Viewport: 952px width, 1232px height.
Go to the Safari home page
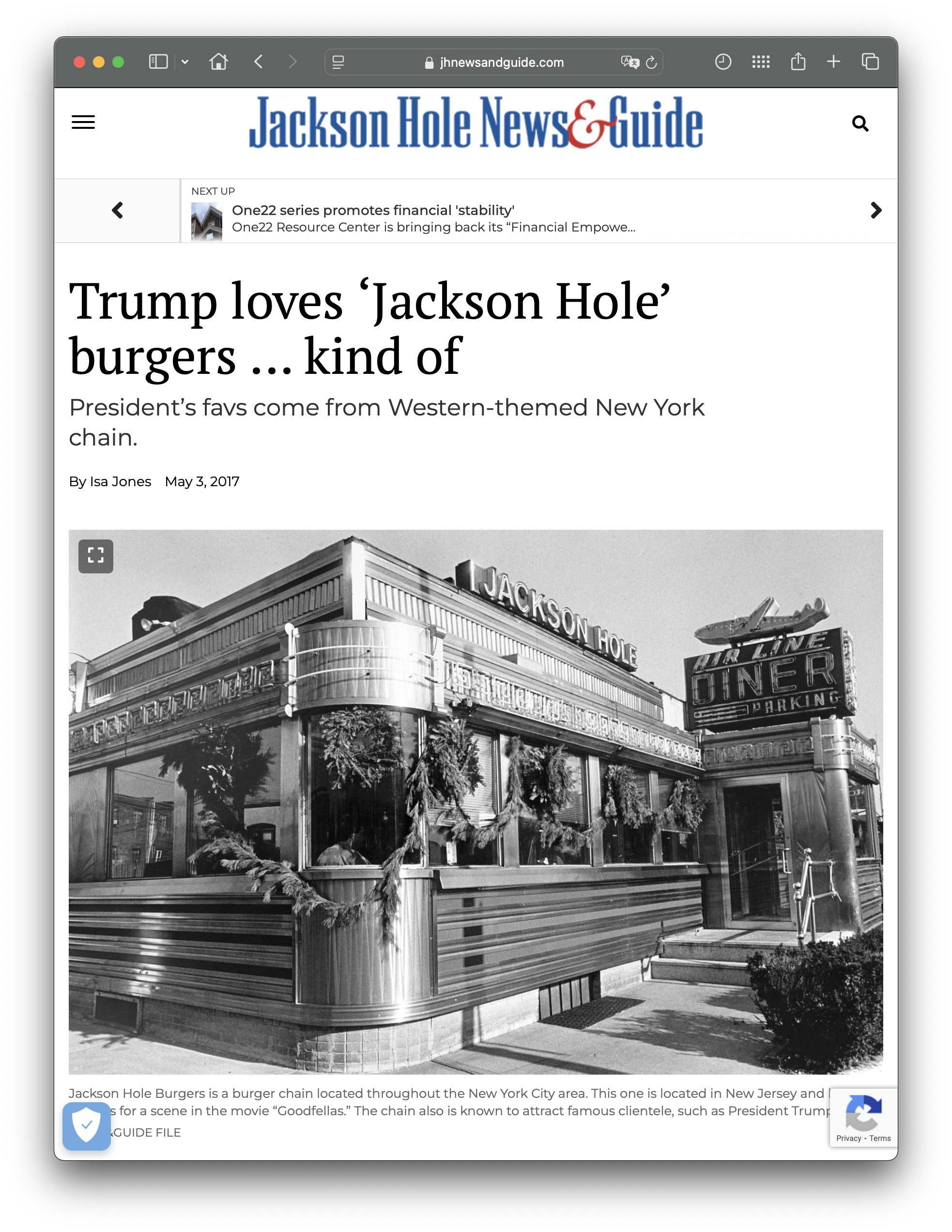[x=218, y=62]
